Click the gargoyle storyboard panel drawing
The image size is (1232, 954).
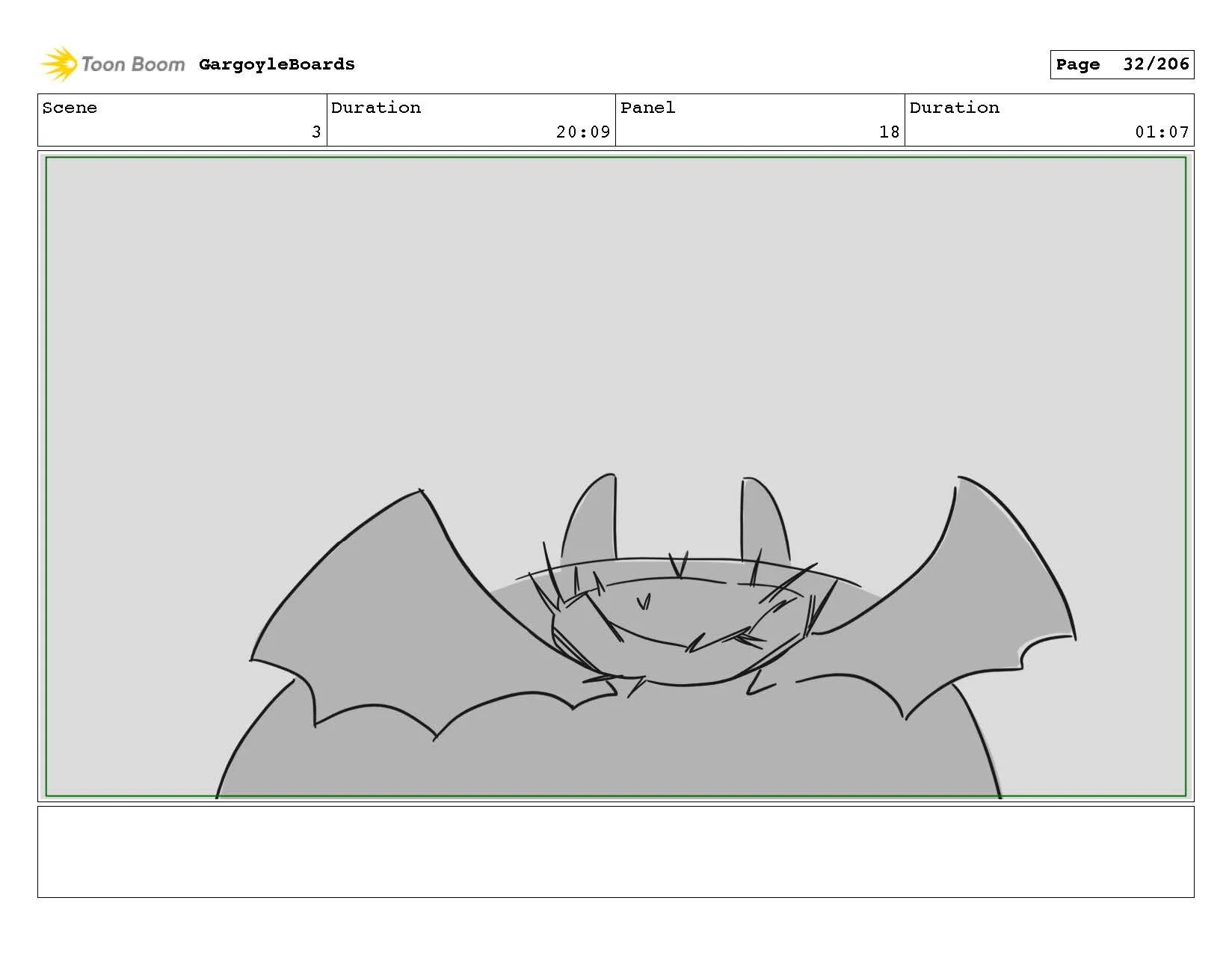coord(616,476)
